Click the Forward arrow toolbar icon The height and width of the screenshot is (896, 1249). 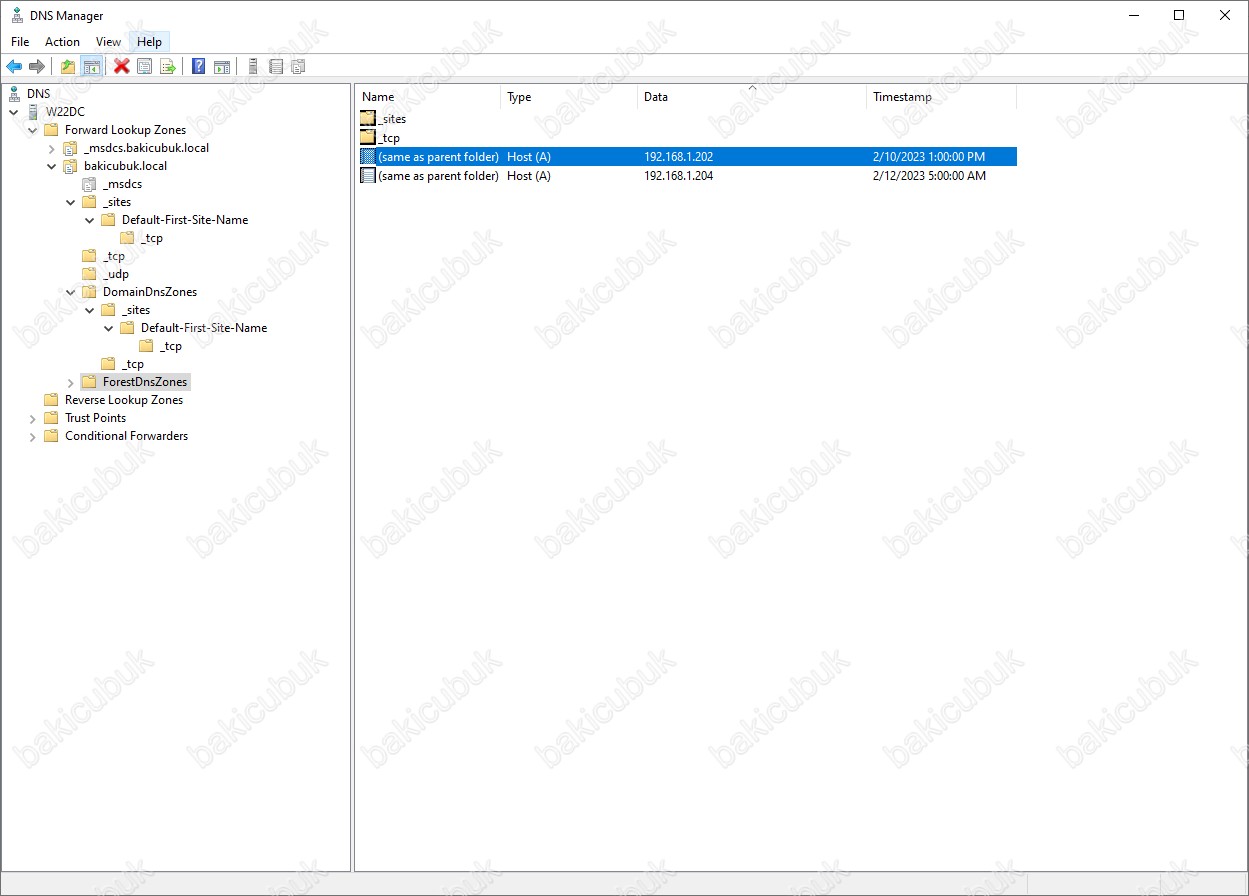pos(37,67)
